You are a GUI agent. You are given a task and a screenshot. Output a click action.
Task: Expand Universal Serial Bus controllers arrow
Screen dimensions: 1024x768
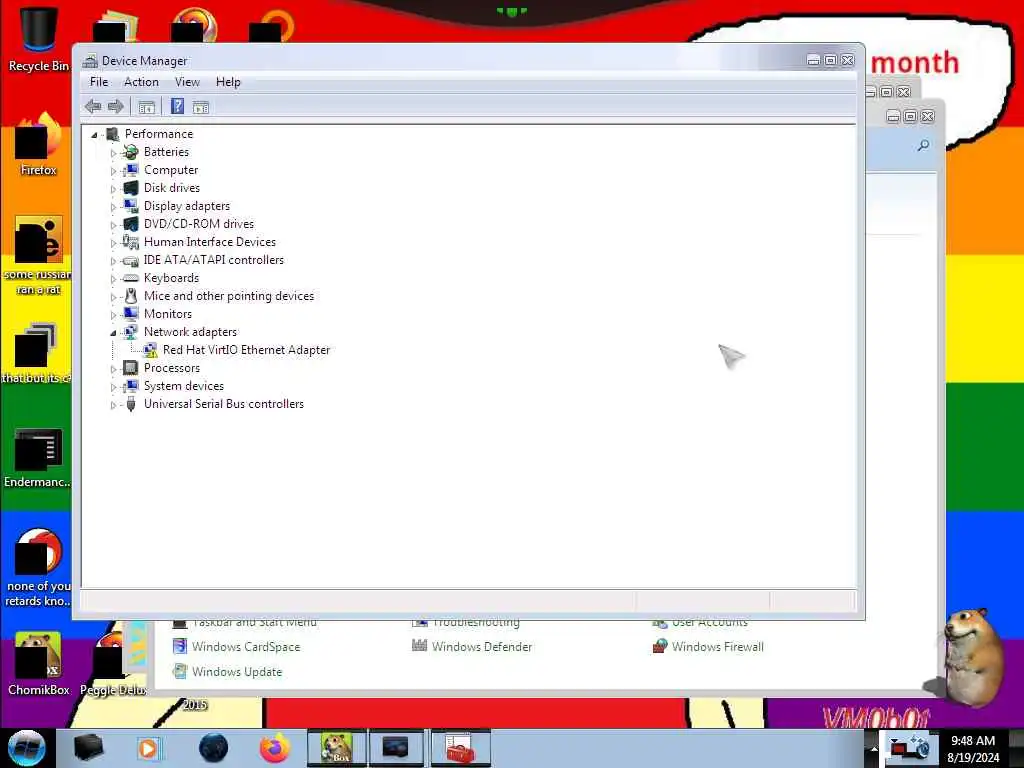coord(113,405)
